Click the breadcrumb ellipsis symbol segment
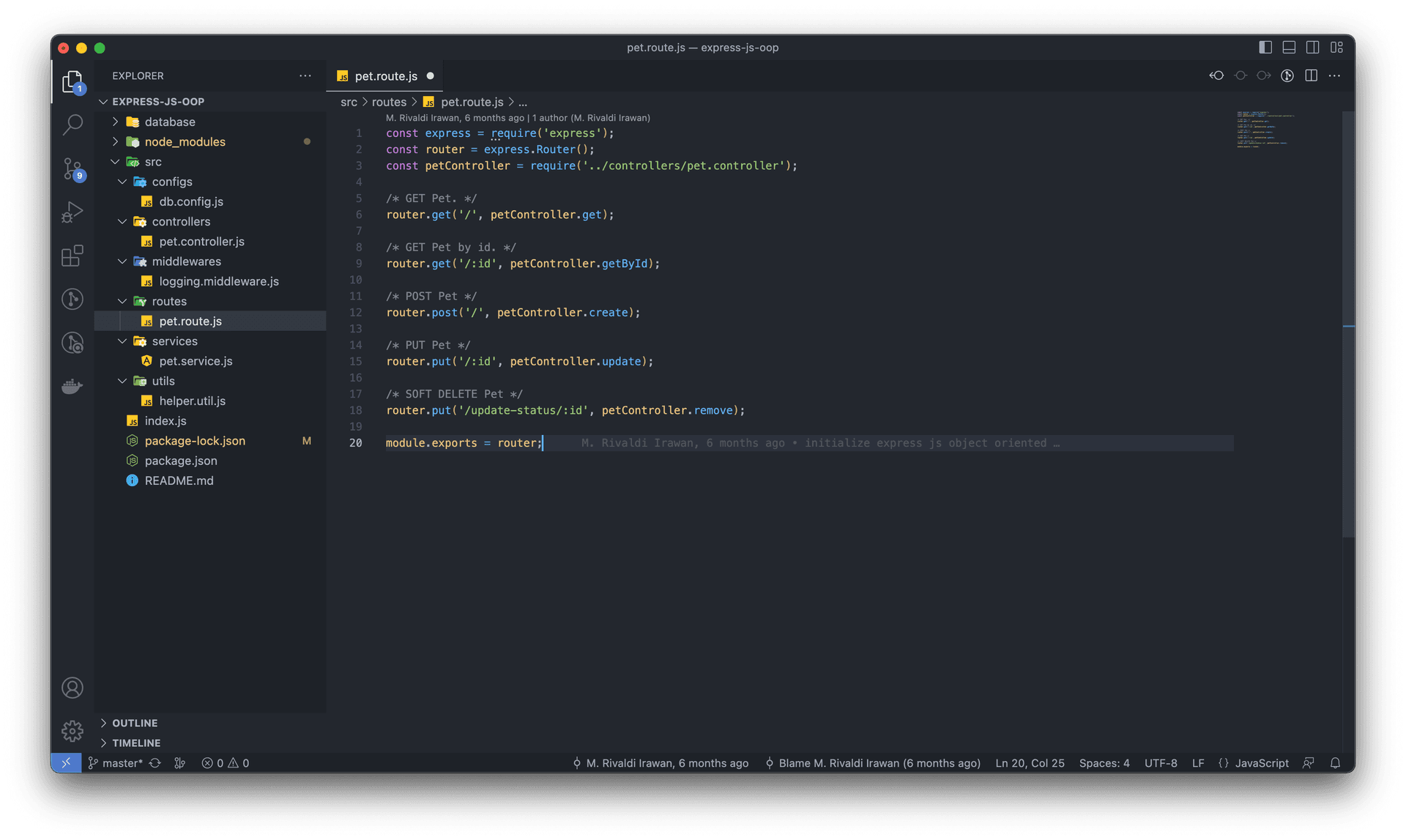Viewport: 1406px width, 840px height. pos(523,102)
